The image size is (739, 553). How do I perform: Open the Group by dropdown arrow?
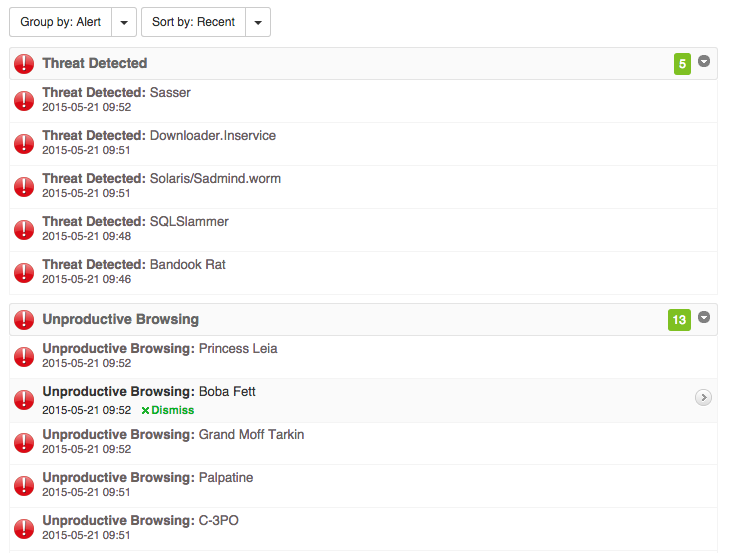(124, 22)
